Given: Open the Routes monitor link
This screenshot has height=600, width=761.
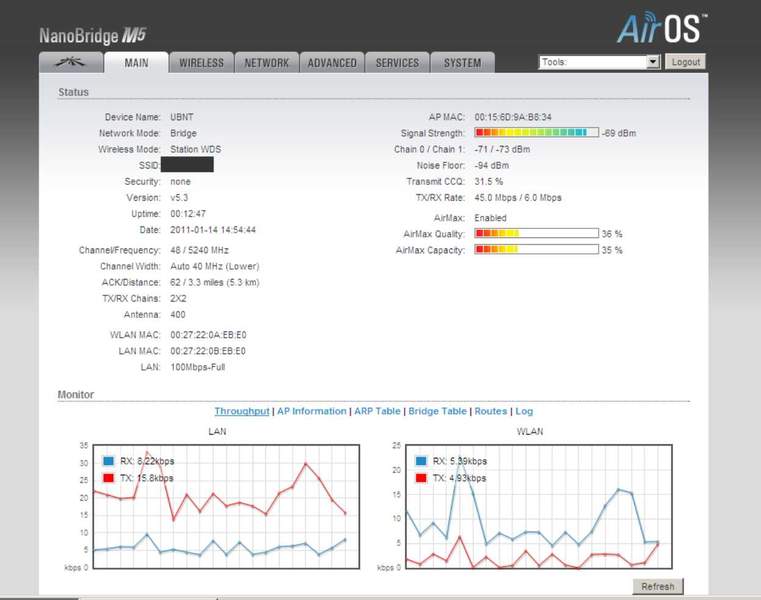Looking at the screenshot, I should (491, 411).
